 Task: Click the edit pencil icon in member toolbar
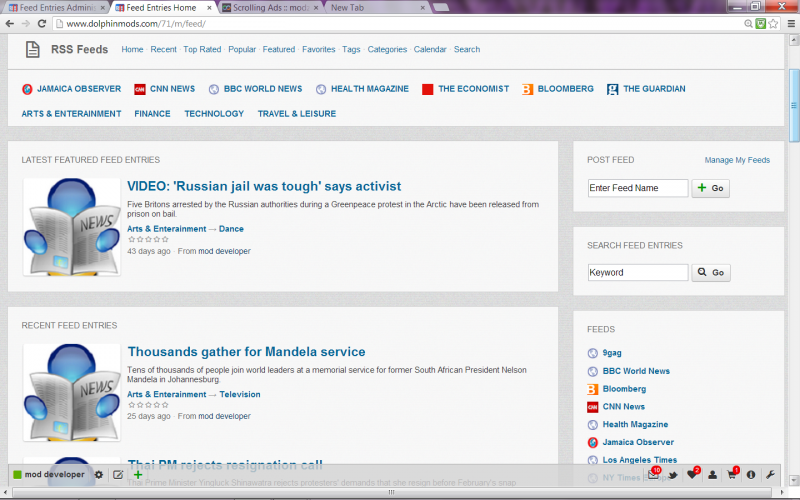tap(118, 474)
